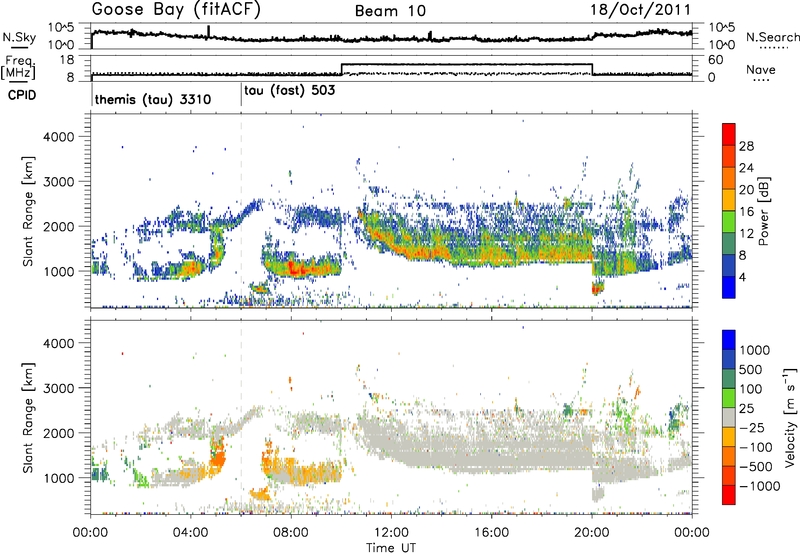
Task: Click the 'Beam 10' label
Action: pyautogui.click(x=390, y=11)
